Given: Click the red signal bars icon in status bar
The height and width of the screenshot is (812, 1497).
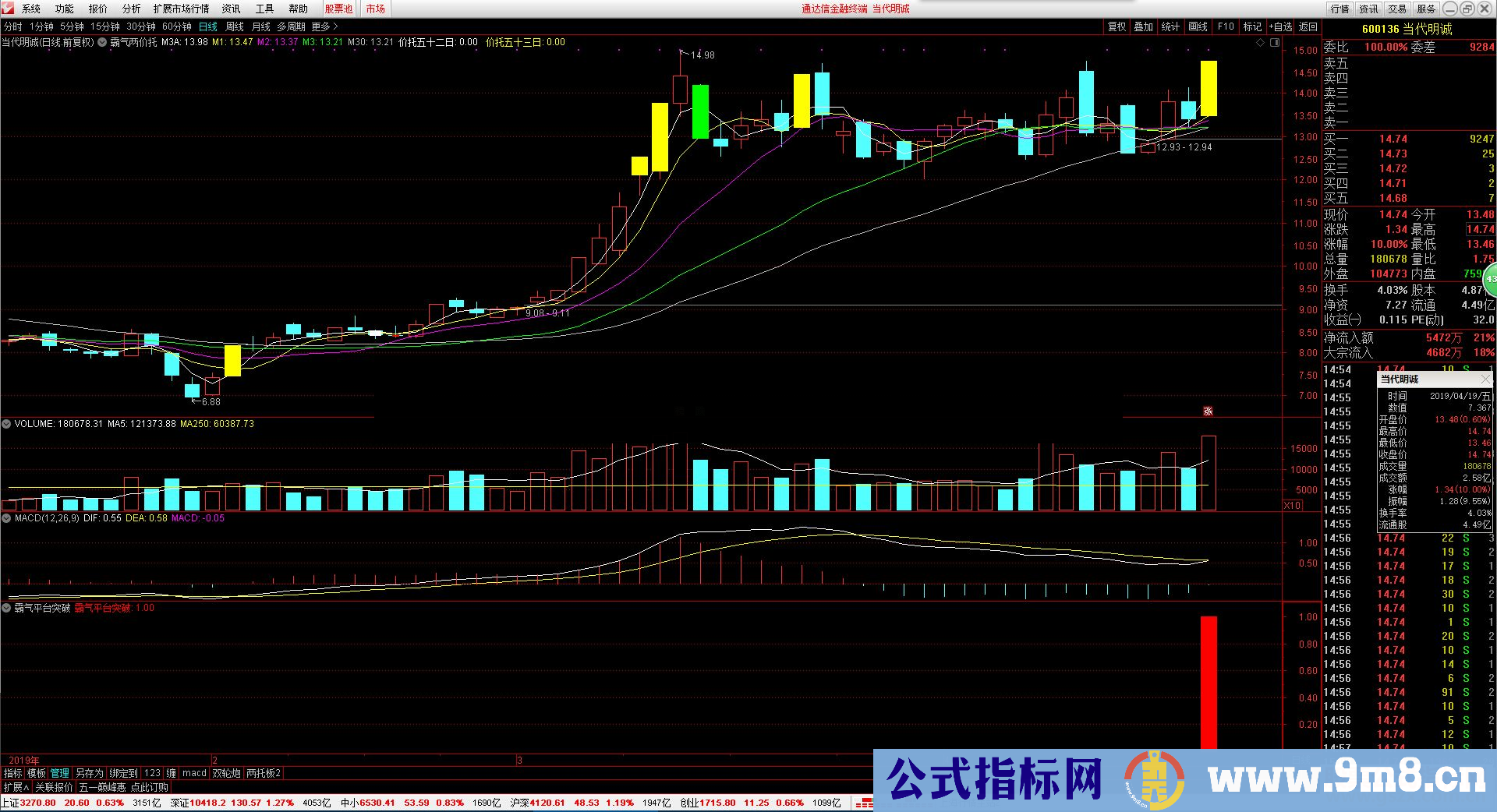Looking at the screenshot, I should click(864, 803).
